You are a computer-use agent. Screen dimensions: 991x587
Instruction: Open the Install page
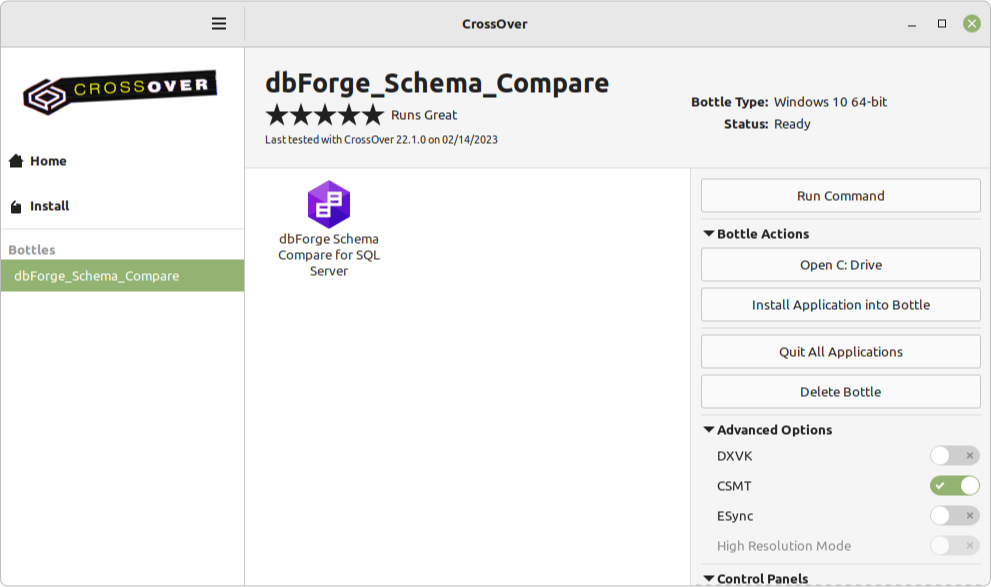point(49,206)
